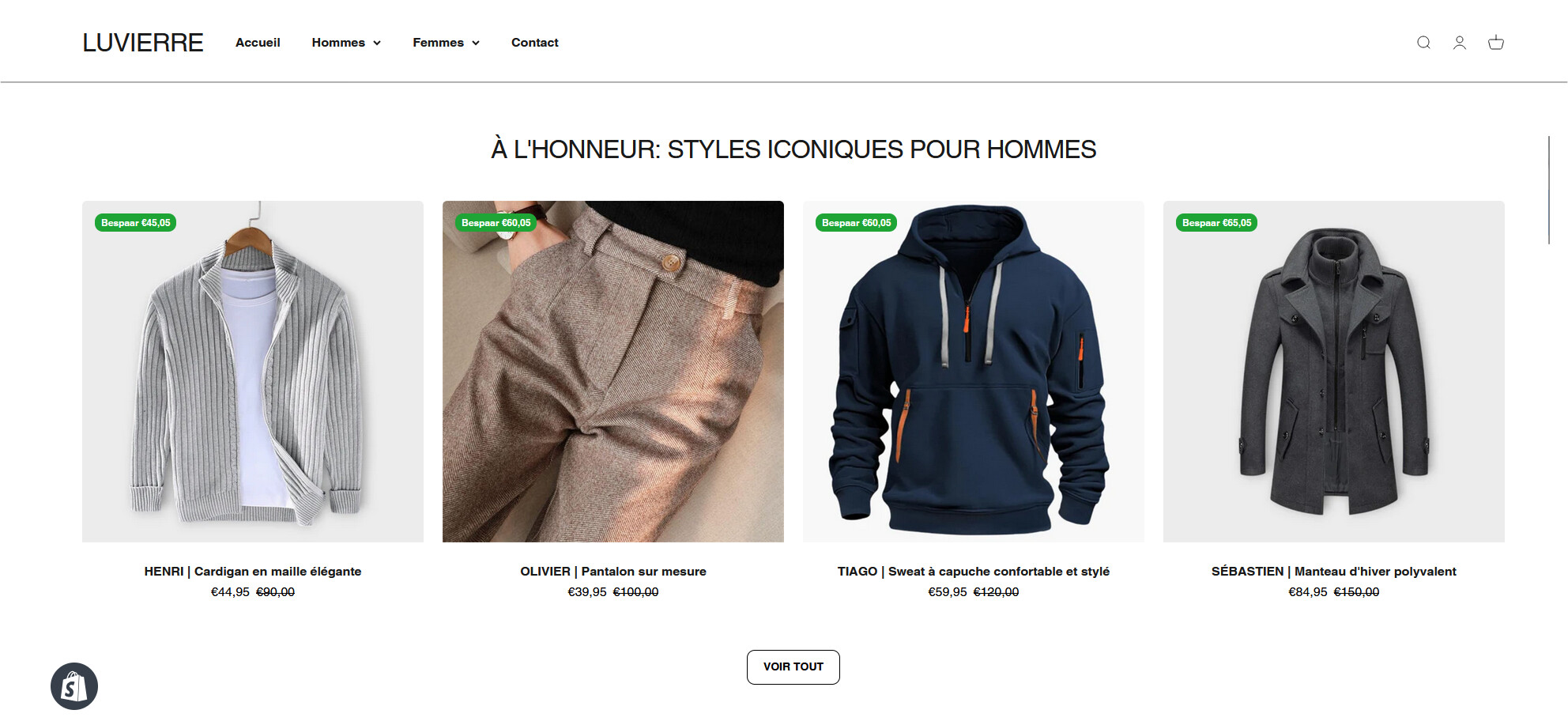This screenshot has height=725, width=1568.
Task: Go to the Accueil menu item
Action: click(x=258, y=43)
